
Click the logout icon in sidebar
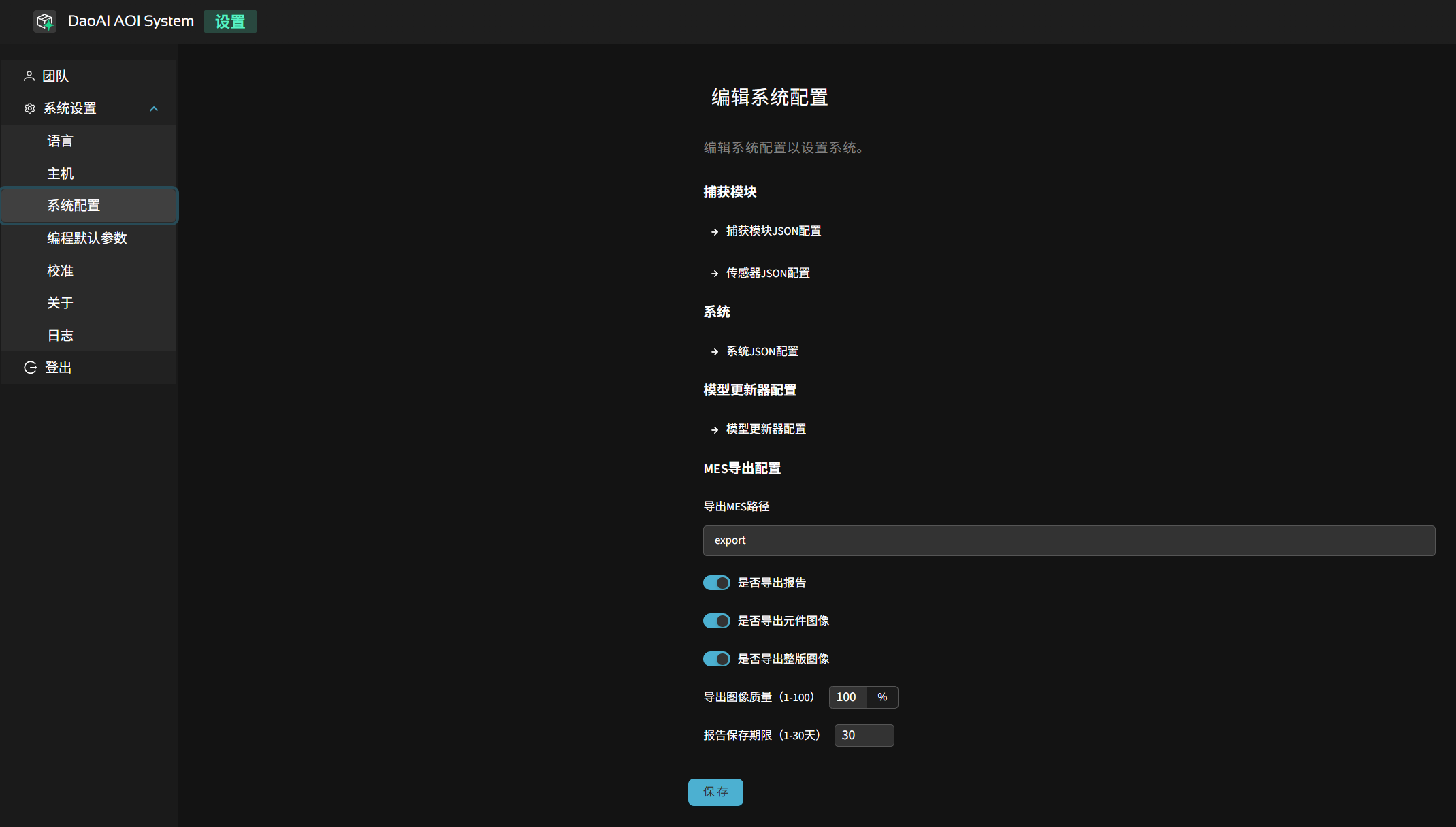click(31, 368)
